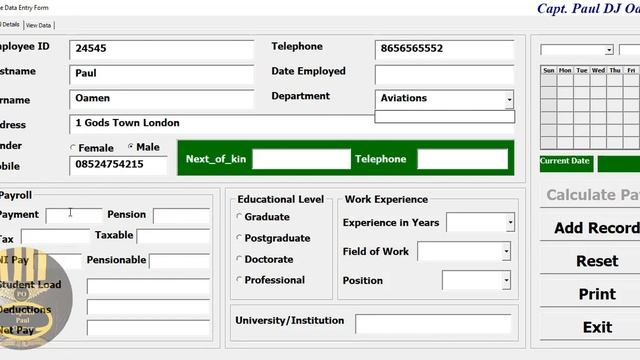The width and height of the screenshot is (640, 360).
Task: Click the Next_of_kin input field
Action: tap(301, 159)
